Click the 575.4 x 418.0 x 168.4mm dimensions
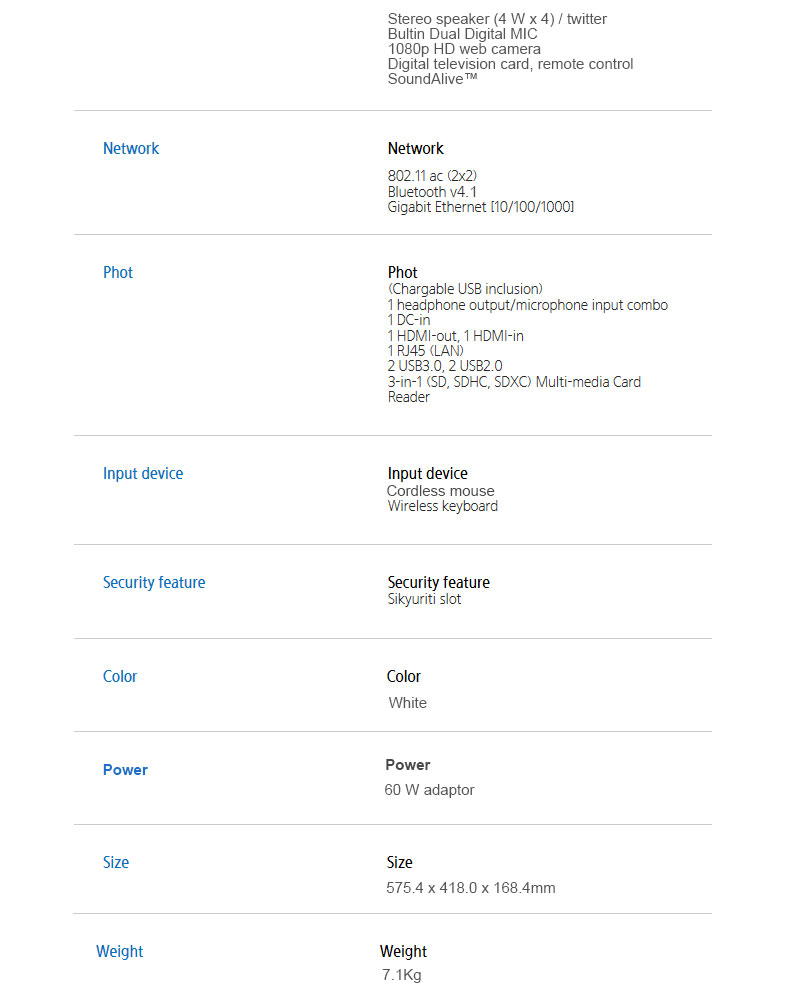 (x=471, y=888)
